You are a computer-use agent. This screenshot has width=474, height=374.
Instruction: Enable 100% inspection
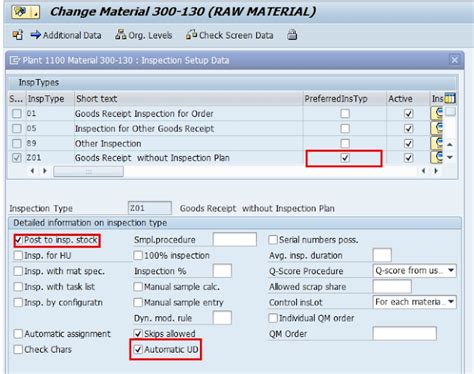pyautogui.click(x=138, y=256)
